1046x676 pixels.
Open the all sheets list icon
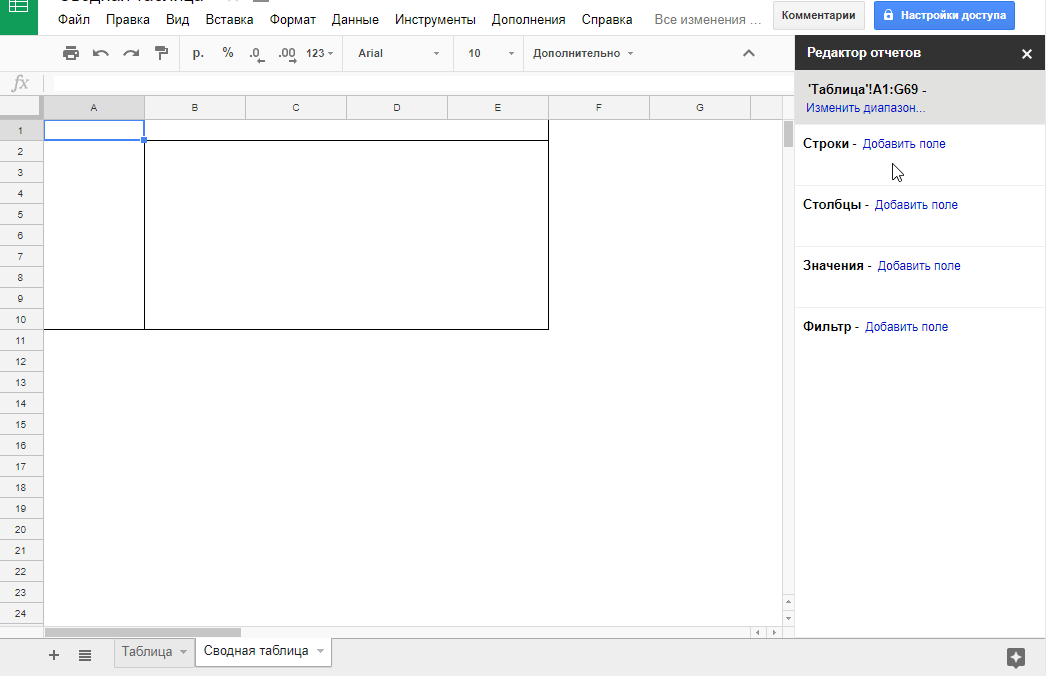[x=85, y=655]
